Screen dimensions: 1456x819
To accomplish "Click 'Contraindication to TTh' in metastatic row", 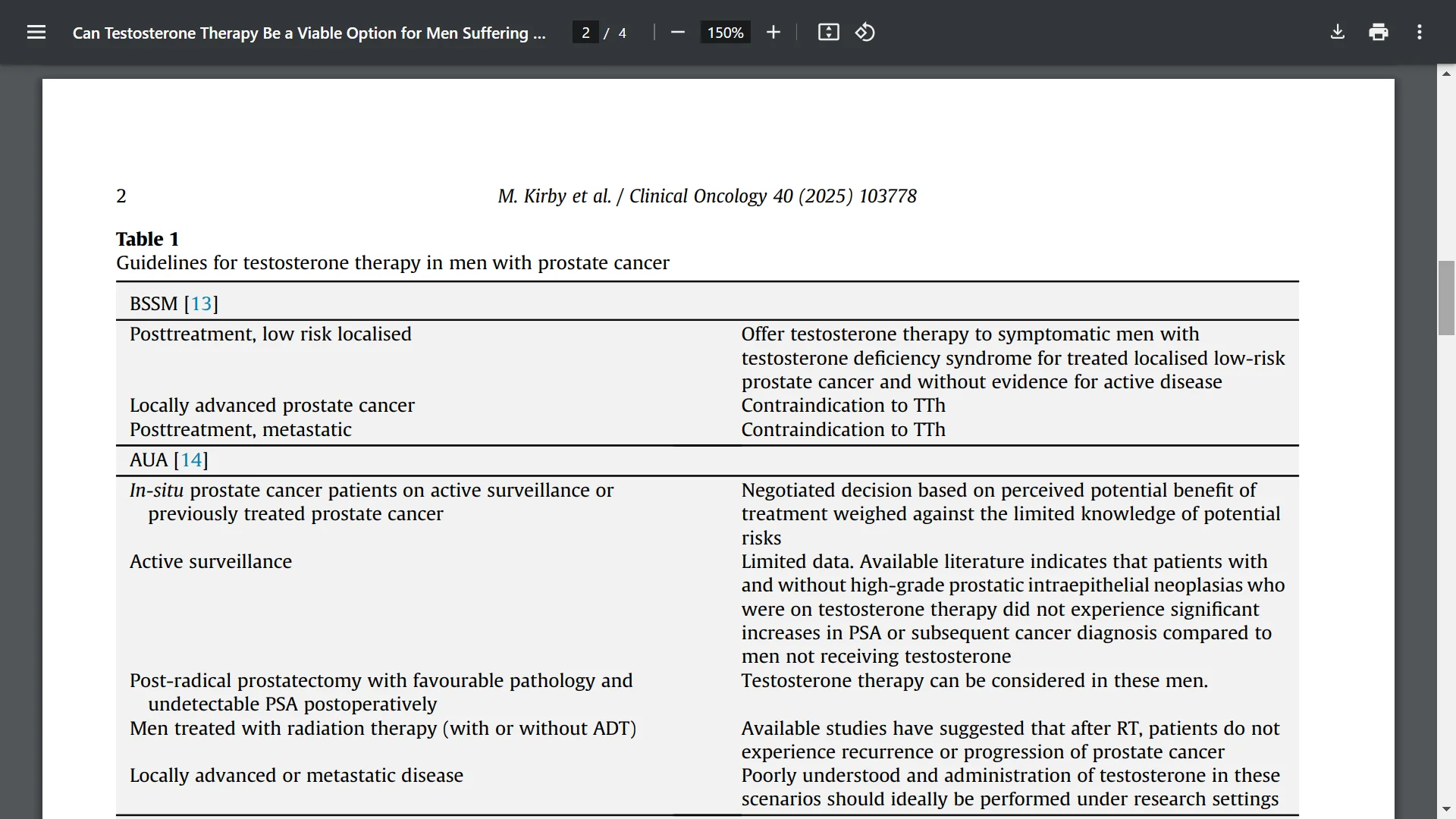I will tap(843, 430).
